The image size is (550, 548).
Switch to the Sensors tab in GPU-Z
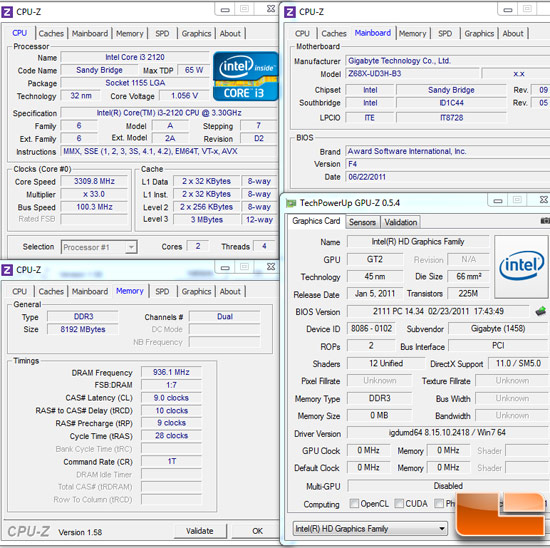(x=362, y=222)
